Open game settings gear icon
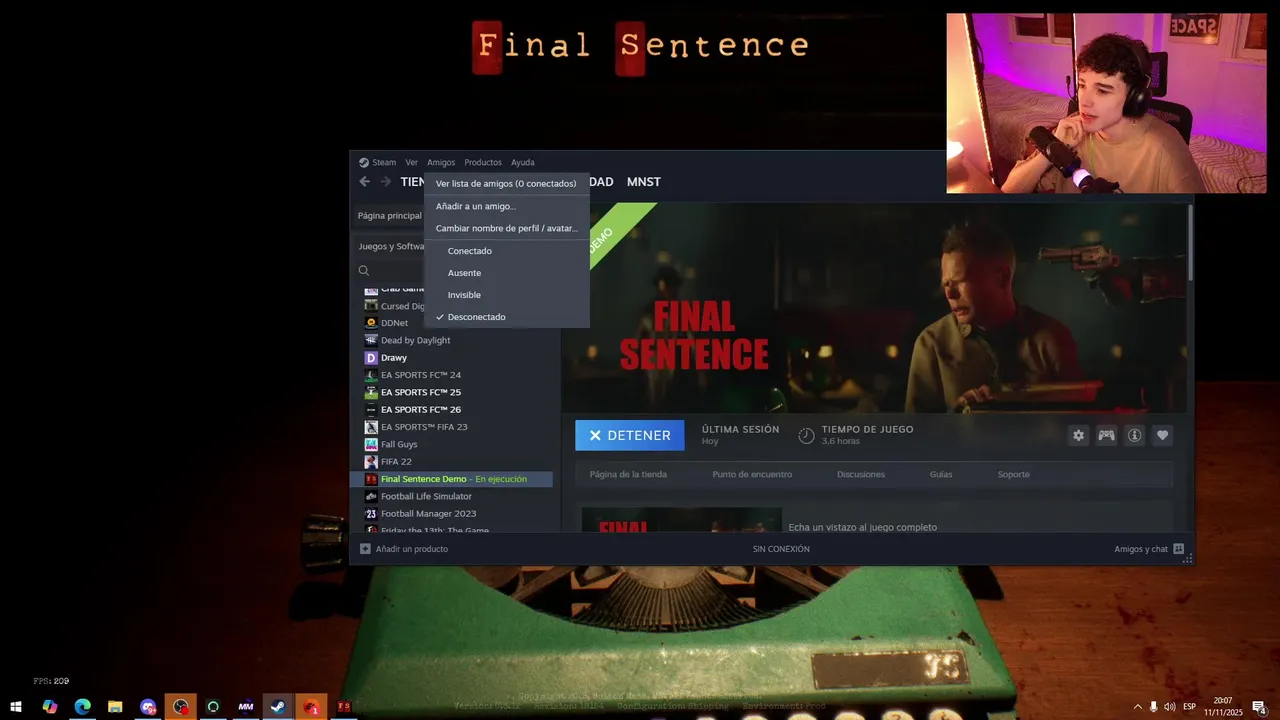The image size is (1280, 720). pyautogui.click(x=1078, y=435)
